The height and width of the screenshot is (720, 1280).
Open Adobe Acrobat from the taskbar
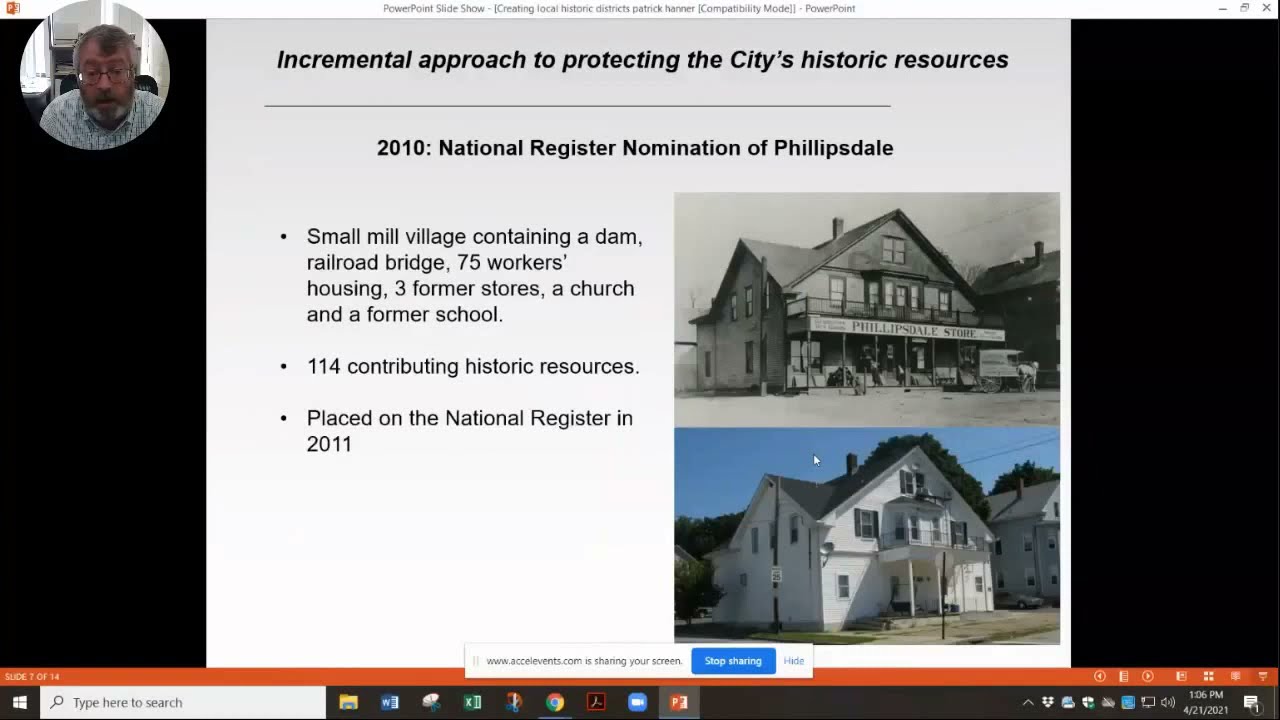pyautogui.click(x=596, y=702)
